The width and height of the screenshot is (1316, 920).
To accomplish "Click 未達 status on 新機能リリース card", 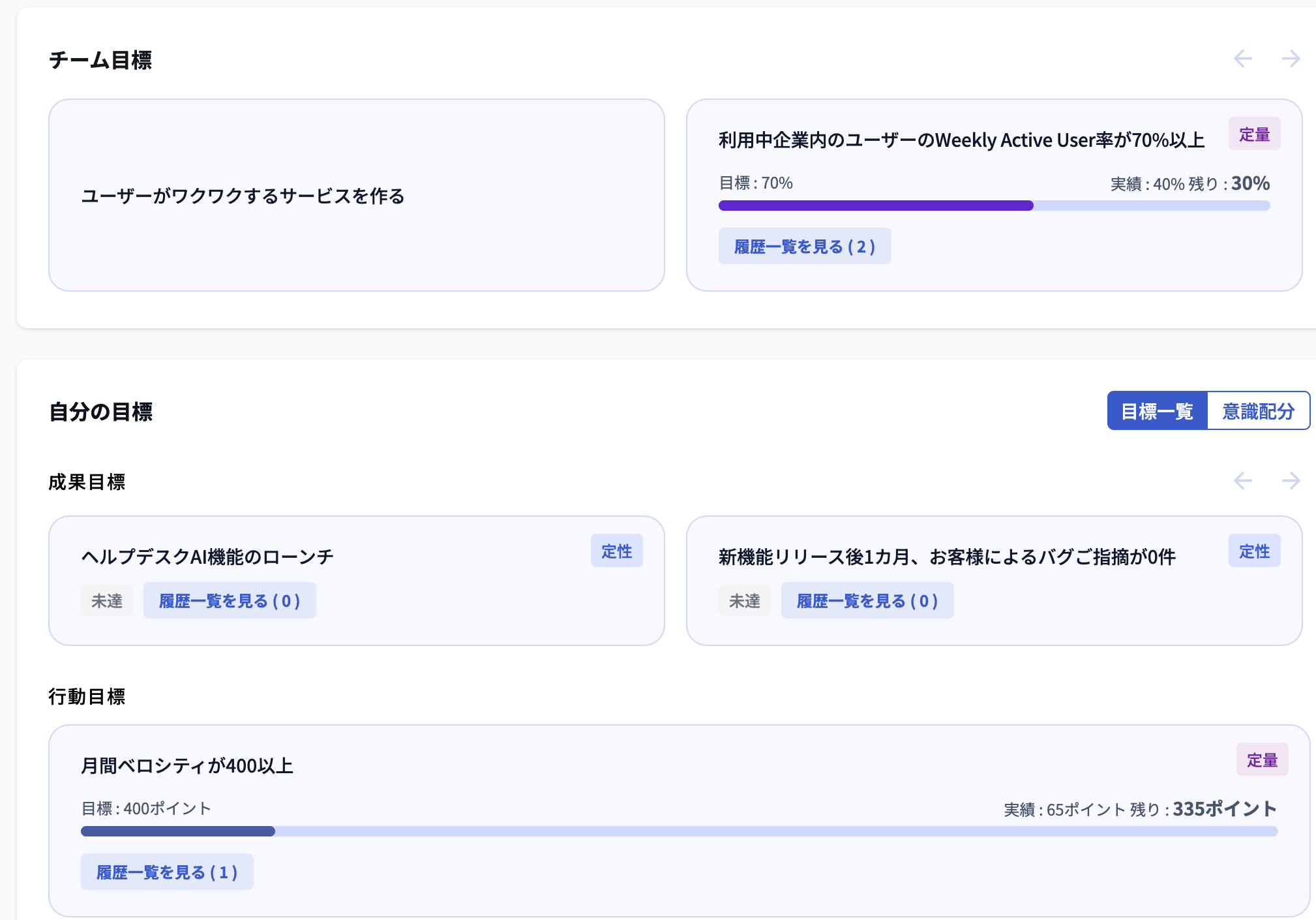I will (x=745, y=600).
